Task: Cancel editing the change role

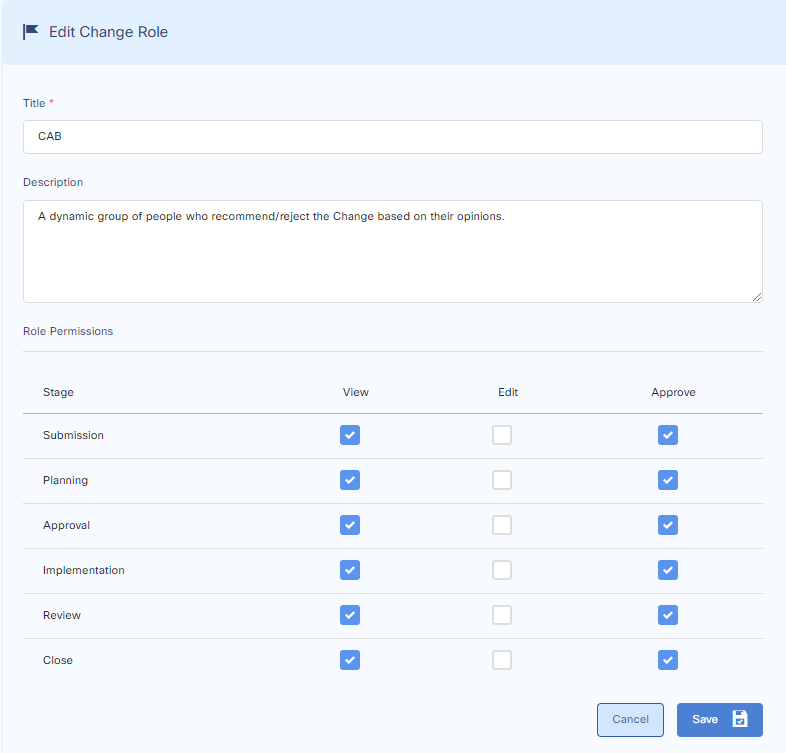Action: coord(630,719)
